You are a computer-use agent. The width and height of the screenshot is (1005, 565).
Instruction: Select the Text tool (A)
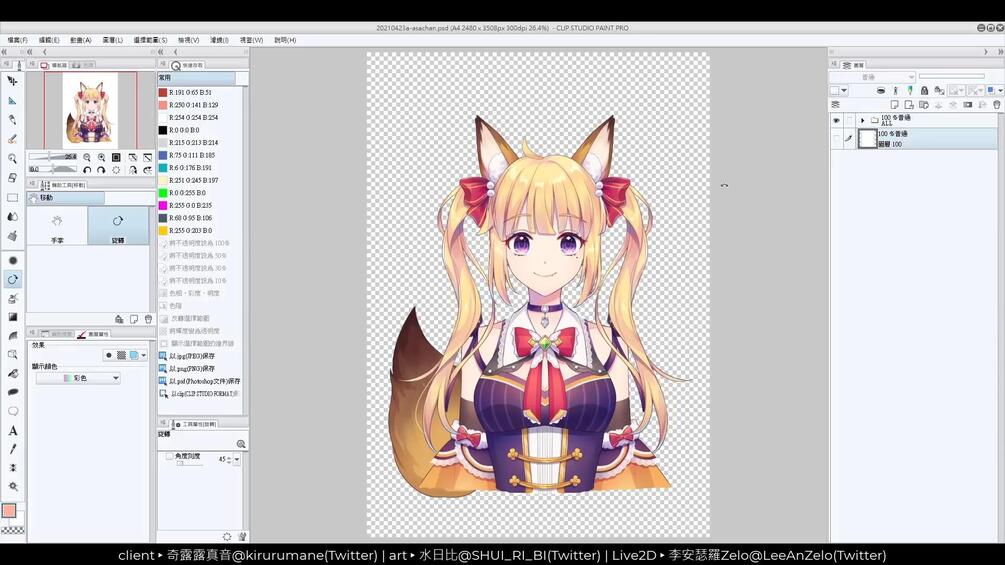pos(12,430)
